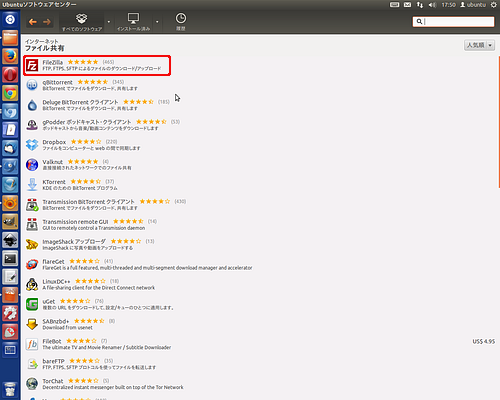Open the network indicator in the top panel
Image resolution: width=500 pixels, height=400 pixels.
[x=420, y=5]
